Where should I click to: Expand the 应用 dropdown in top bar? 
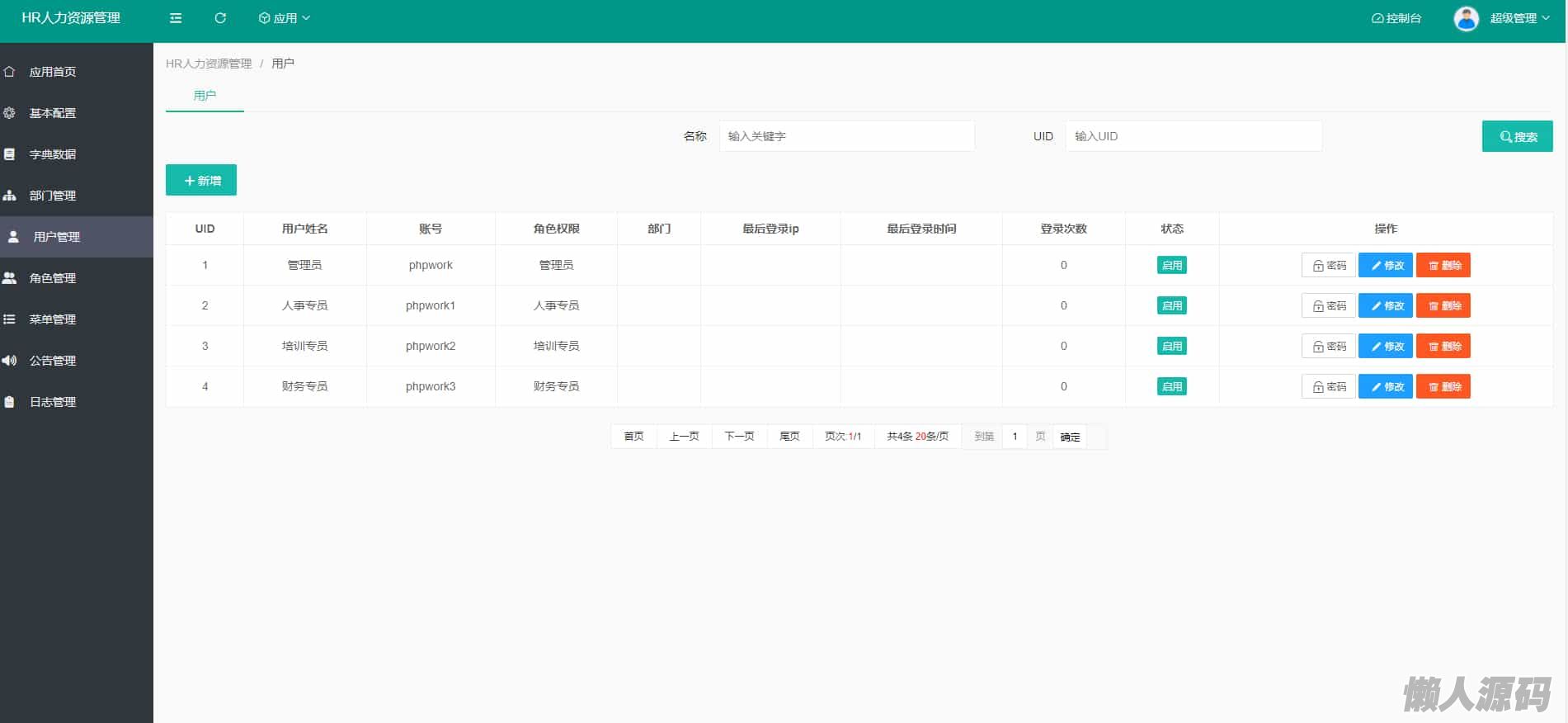[285, 18]
